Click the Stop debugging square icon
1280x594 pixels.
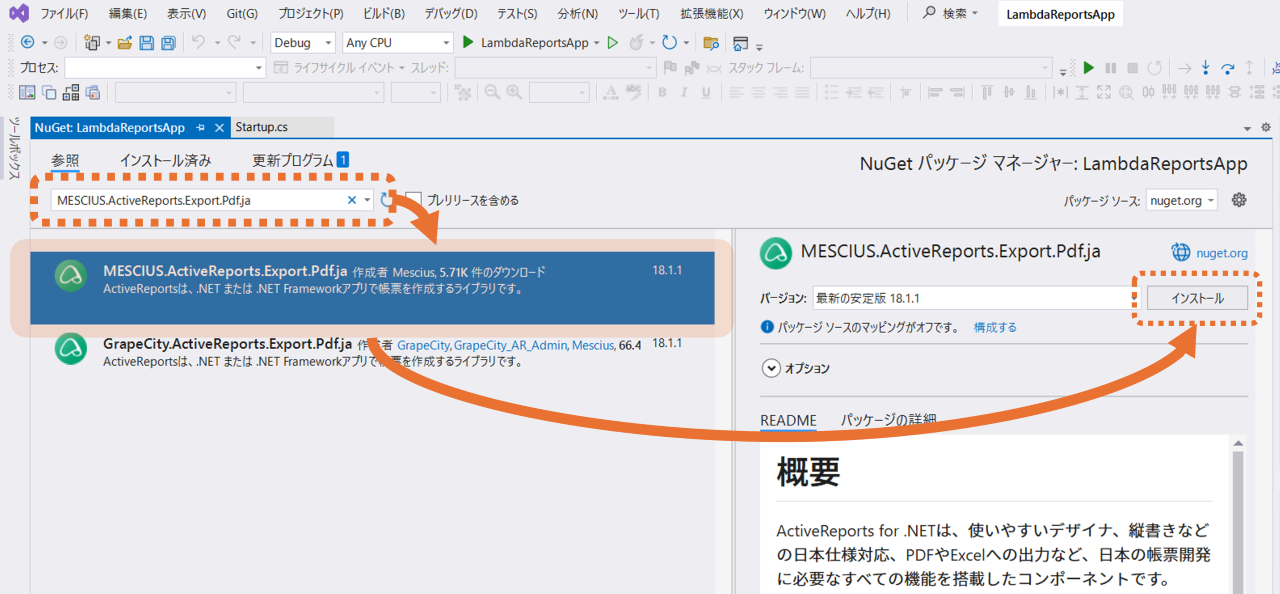pyautogui.click(x=1133, y=68)
